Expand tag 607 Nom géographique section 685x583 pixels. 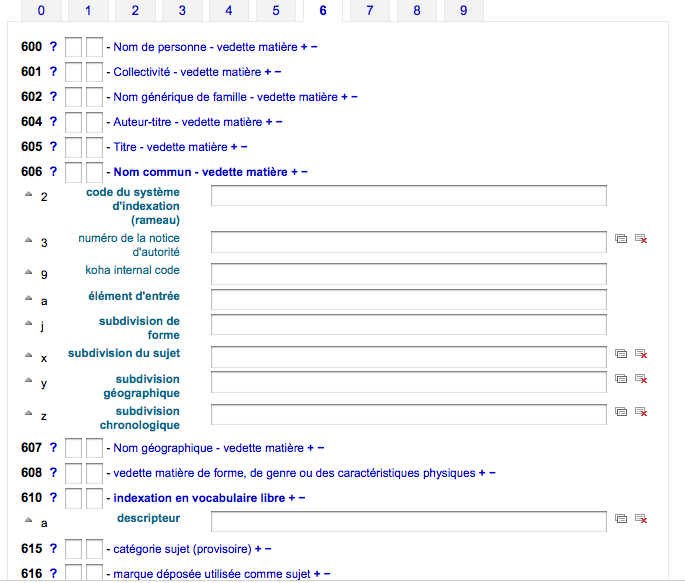click(x=208, y=448)
